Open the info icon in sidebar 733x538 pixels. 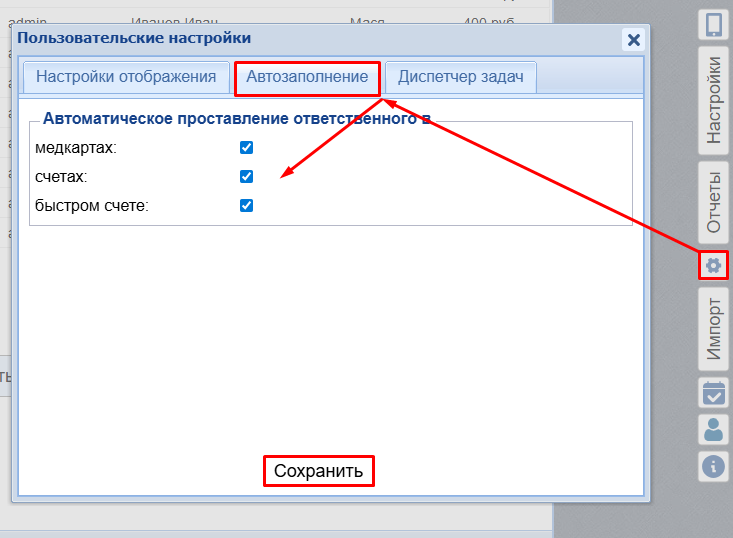pyautogui.click(x=713, y=466)
